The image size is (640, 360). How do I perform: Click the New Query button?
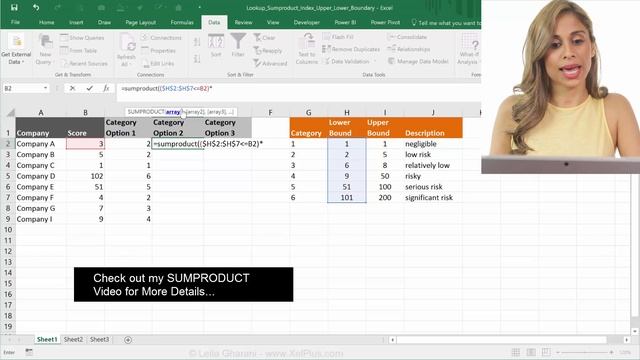pos(44,50)
